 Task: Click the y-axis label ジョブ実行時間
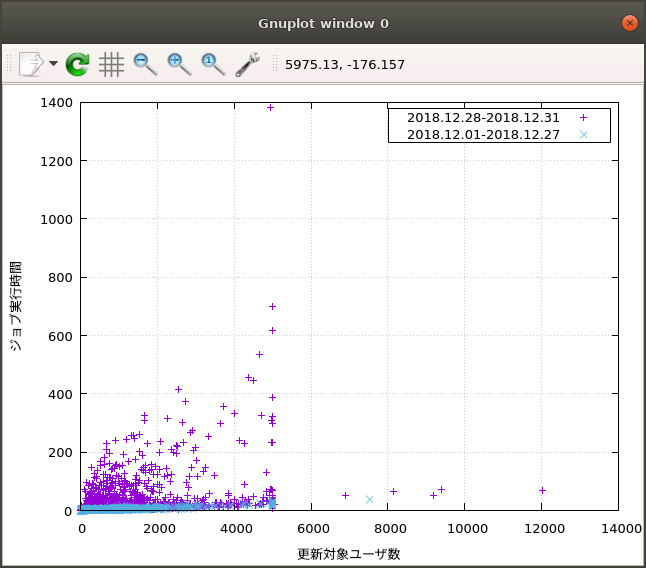click(x=17, y=306)
